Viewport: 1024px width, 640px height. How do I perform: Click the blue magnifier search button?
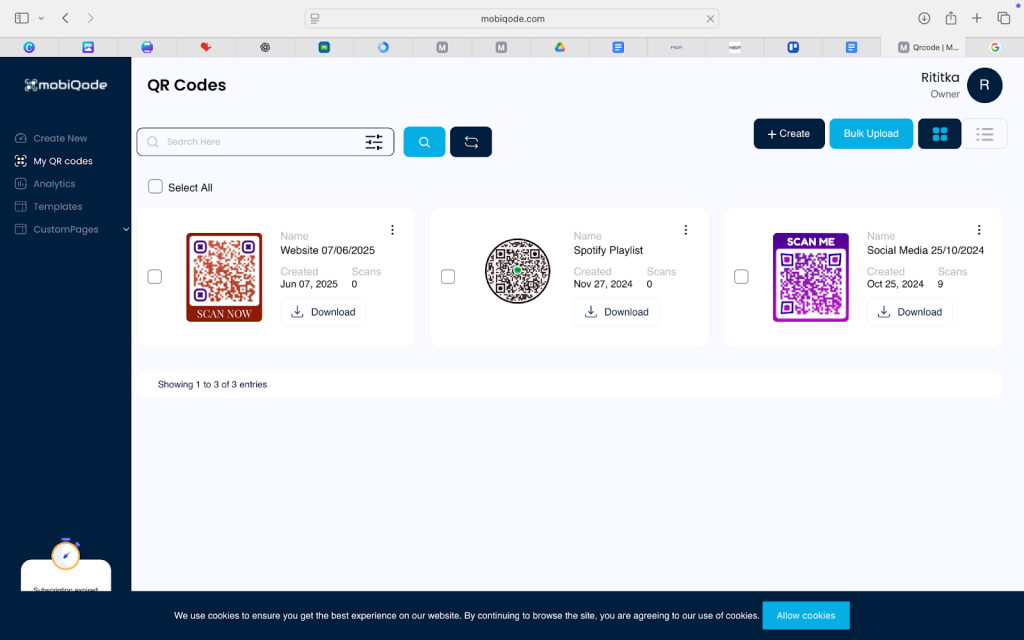click(x=424, y=142)
